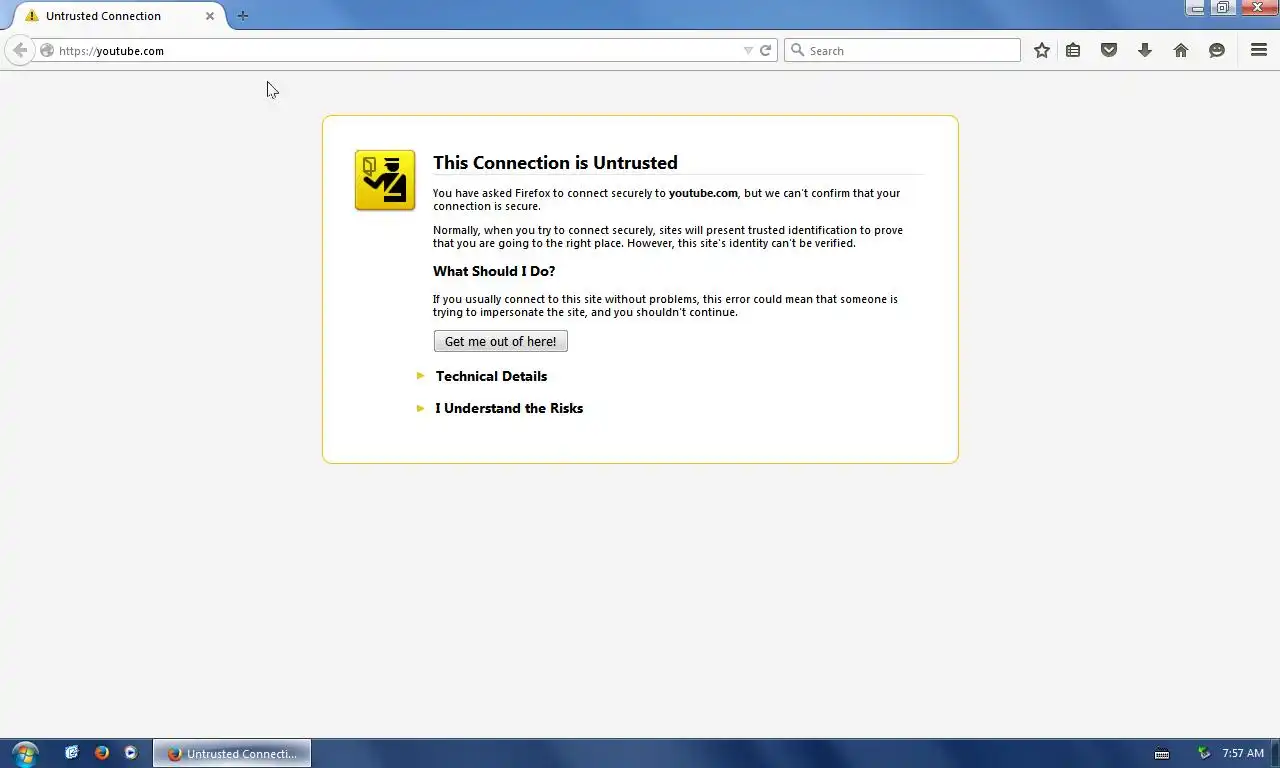Click the search magnifier icon
The image size is (1280, 768).
(x=797, y=50)
